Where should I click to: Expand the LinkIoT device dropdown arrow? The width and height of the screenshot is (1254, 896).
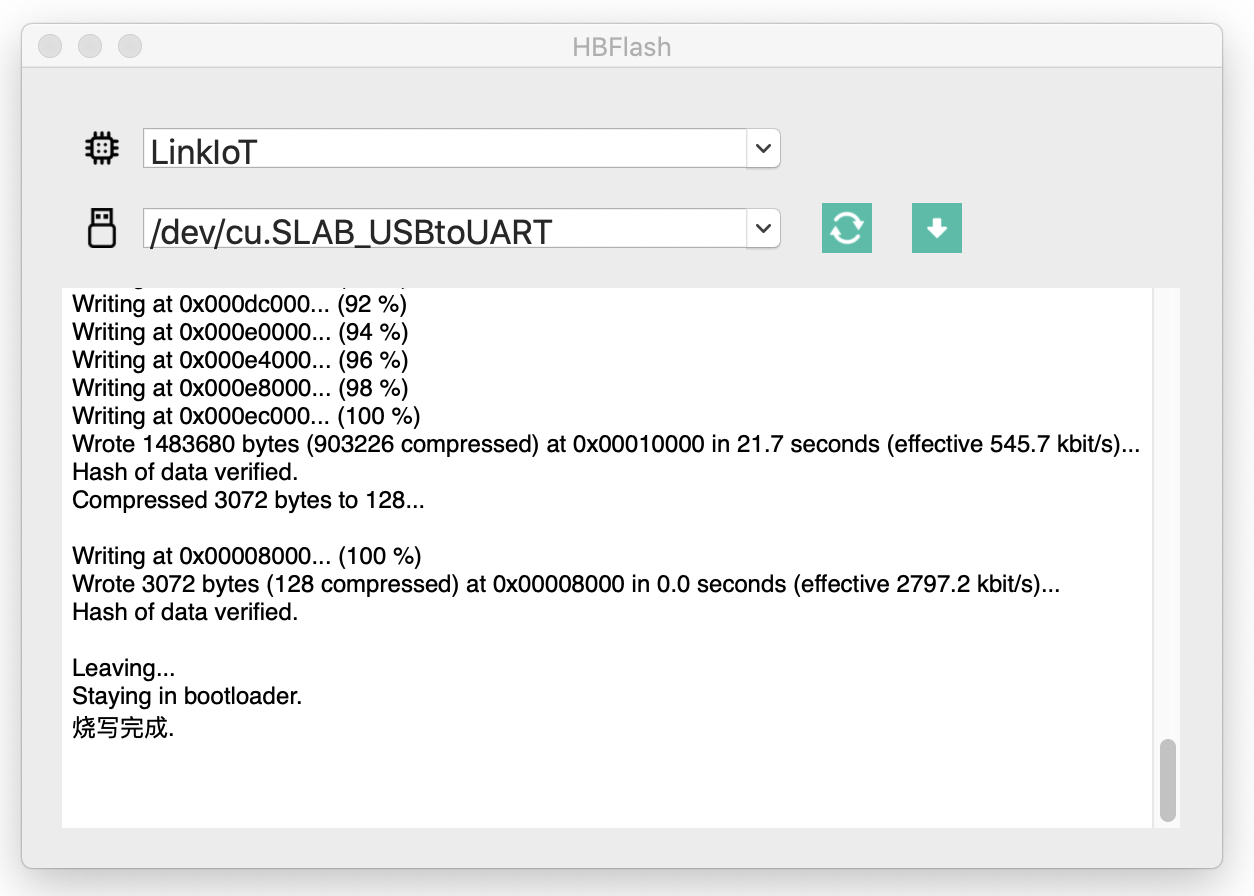[763, 148]
